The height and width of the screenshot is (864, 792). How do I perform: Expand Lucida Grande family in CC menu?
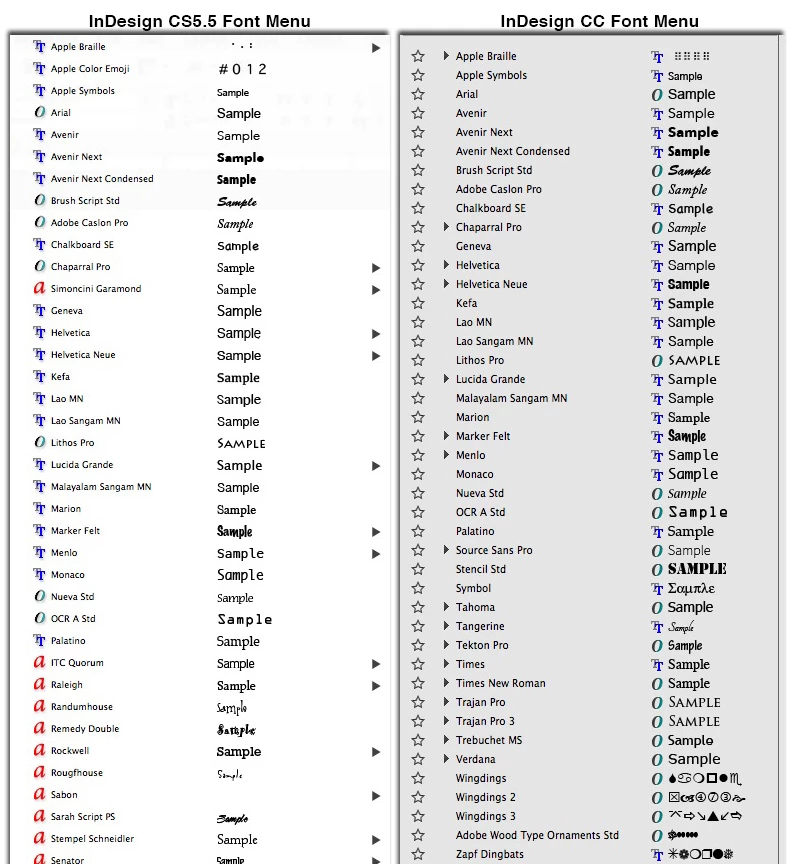tap(446, 379)
